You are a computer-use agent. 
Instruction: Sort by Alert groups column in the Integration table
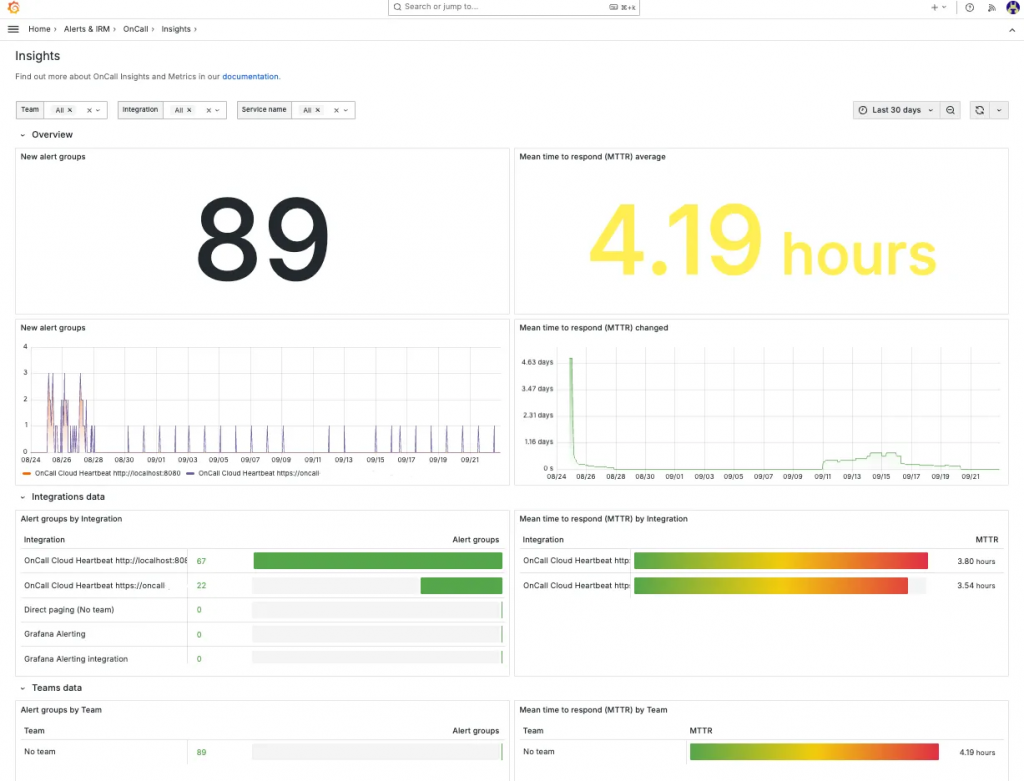pos(475,540)
